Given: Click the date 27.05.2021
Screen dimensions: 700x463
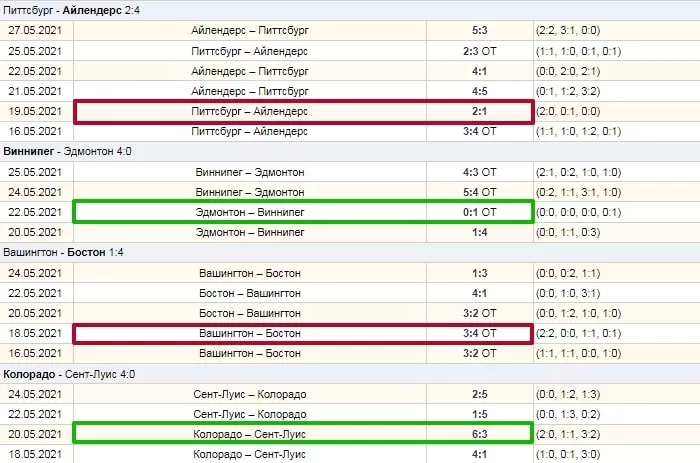Looking at the screenshot, I should point(35,30).
